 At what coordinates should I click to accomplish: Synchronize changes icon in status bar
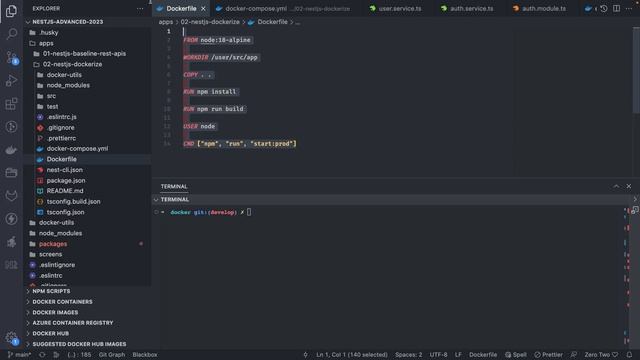click(x=42, y=355)
